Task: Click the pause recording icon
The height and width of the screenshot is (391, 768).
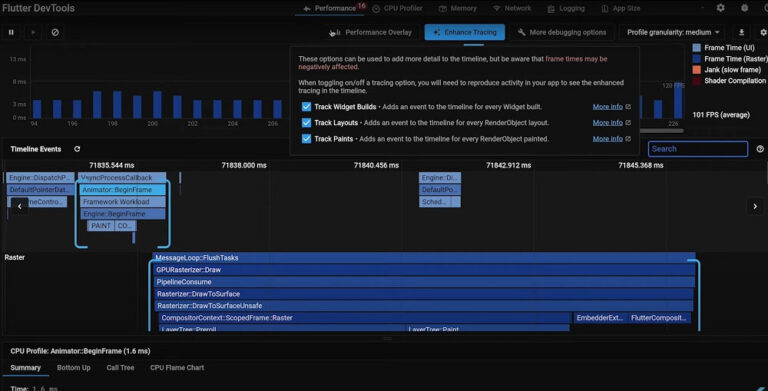Action: (x=11, y=32)
